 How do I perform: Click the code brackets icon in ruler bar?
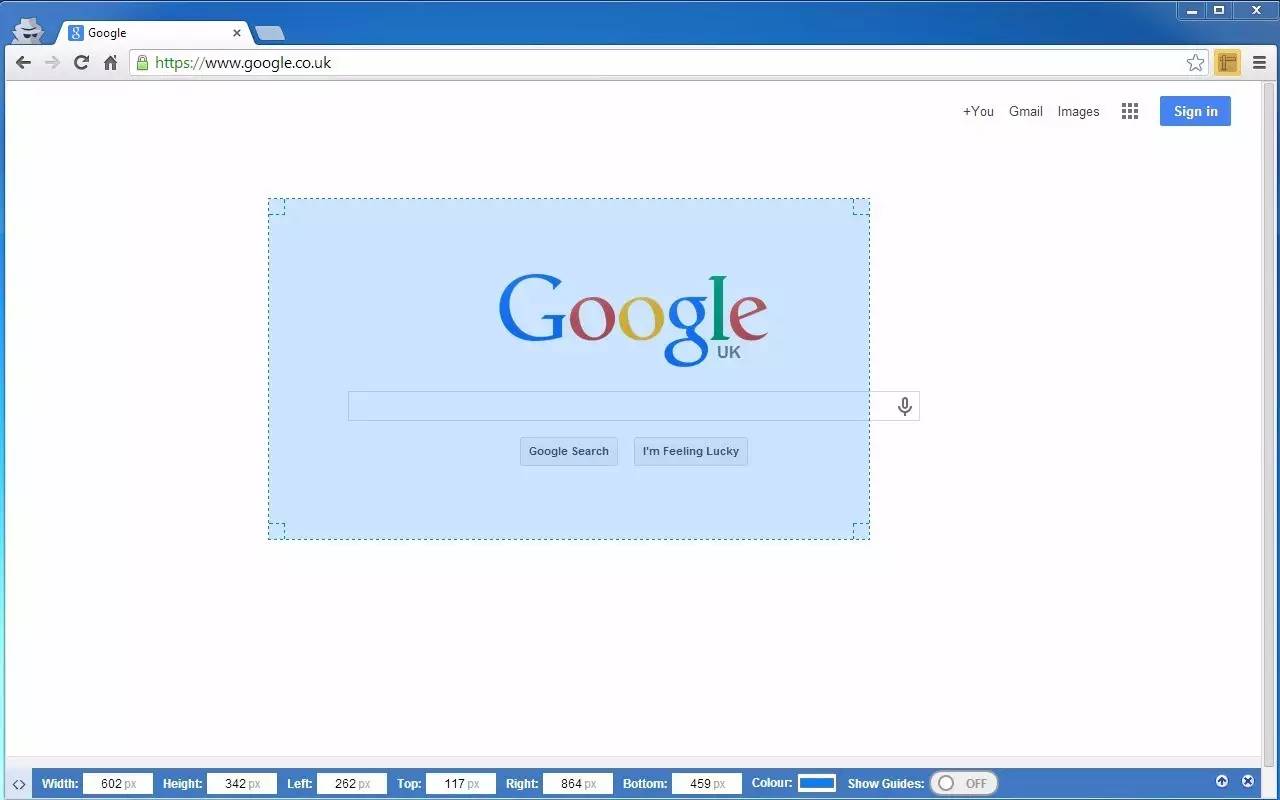pyautogui.click(x=19, y=784)
